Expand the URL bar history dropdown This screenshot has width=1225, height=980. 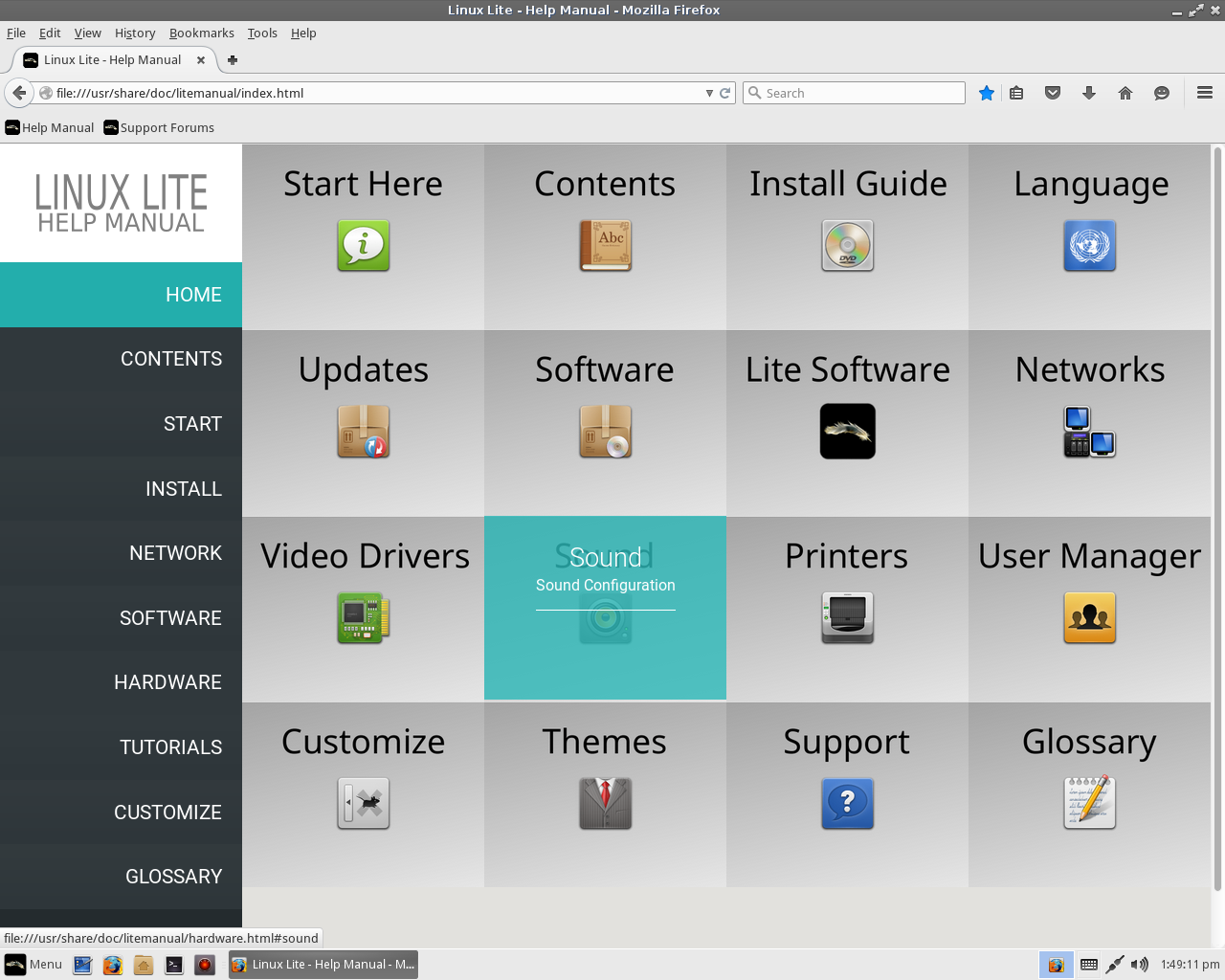pyautogui.click(x=709, y=93)
